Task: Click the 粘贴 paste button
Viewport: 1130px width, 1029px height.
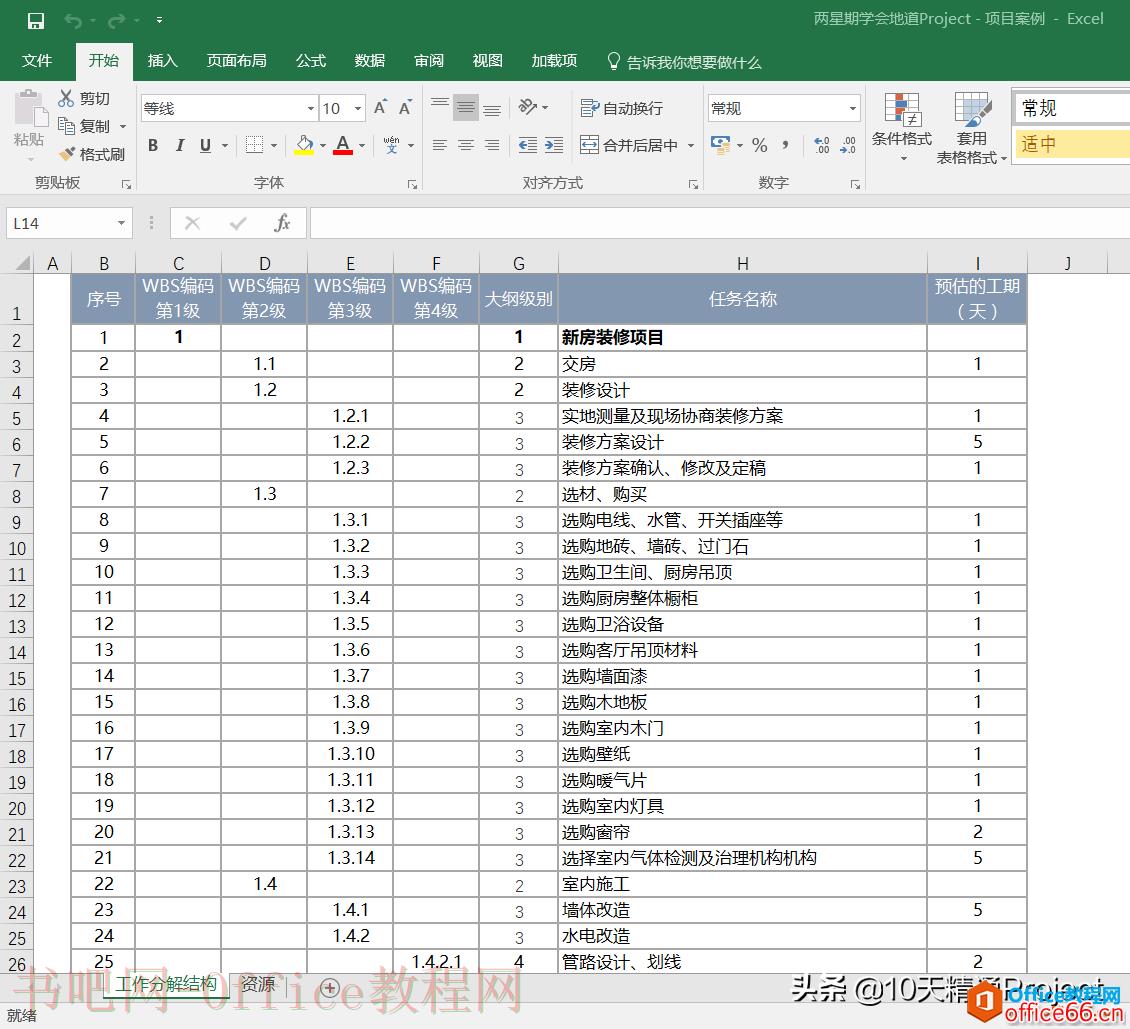Action: click(x=29, y=119)
